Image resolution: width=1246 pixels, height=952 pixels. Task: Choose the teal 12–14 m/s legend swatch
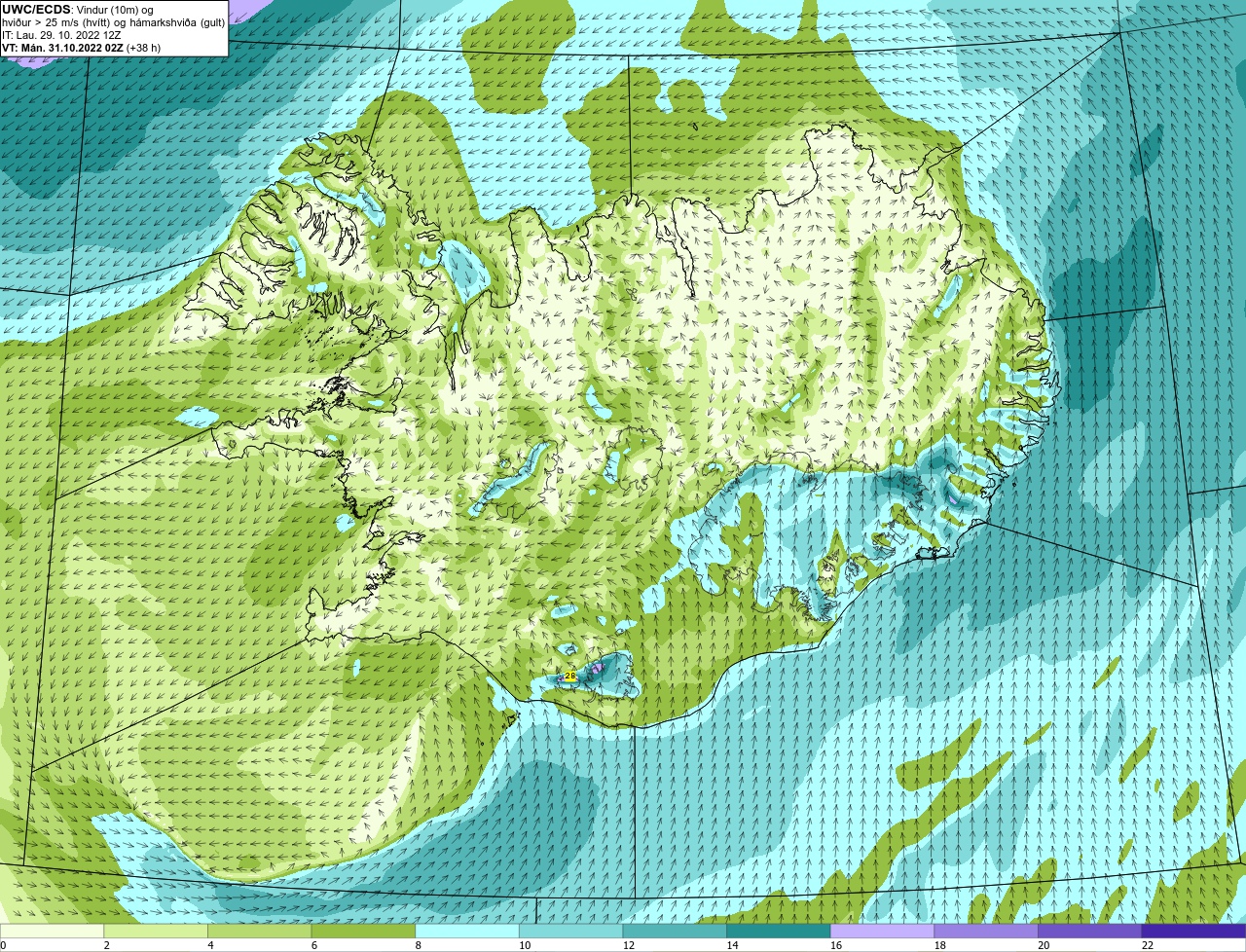coord(675,931)
